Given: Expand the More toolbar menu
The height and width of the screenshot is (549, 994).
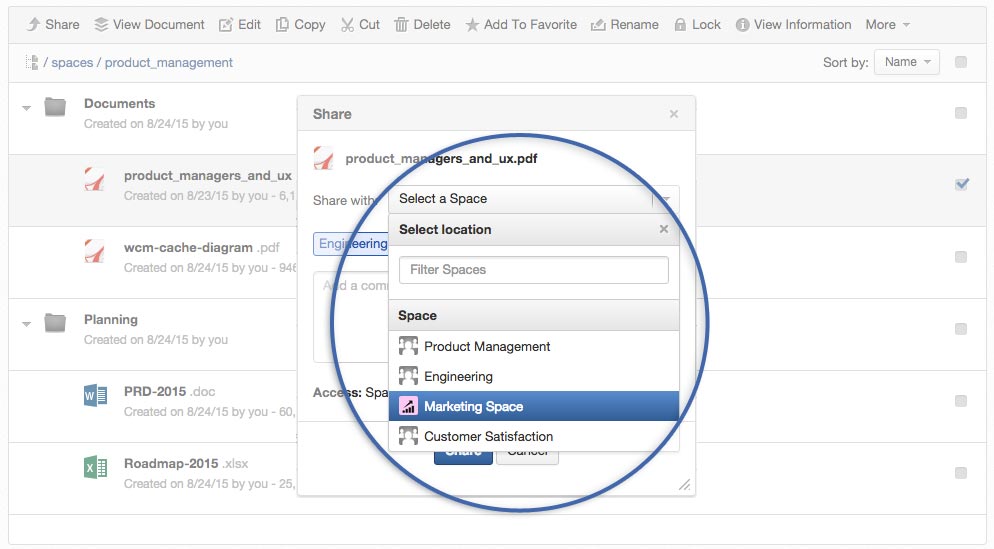Looking at the screenshot, I should coord(888,25).
